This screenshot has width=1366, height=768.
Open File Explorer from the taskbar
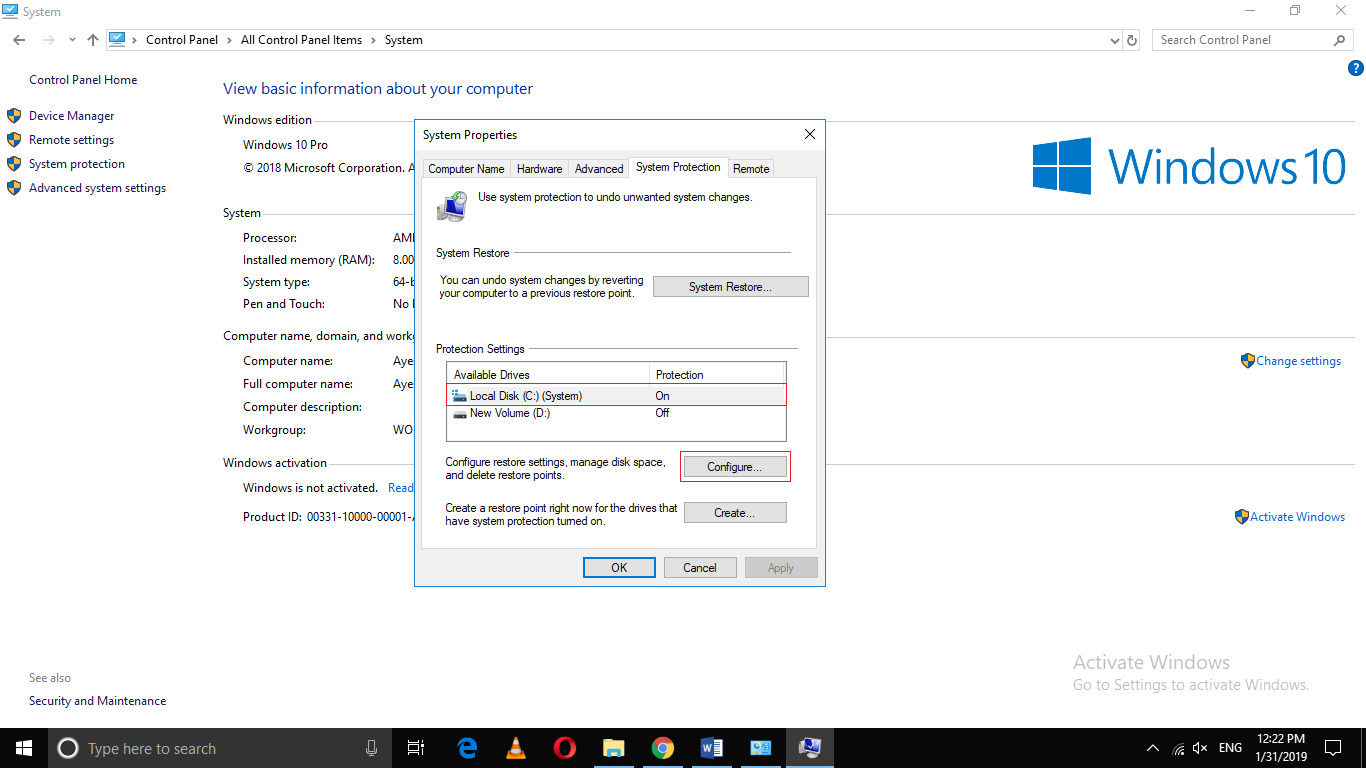[x=613, y=747]
